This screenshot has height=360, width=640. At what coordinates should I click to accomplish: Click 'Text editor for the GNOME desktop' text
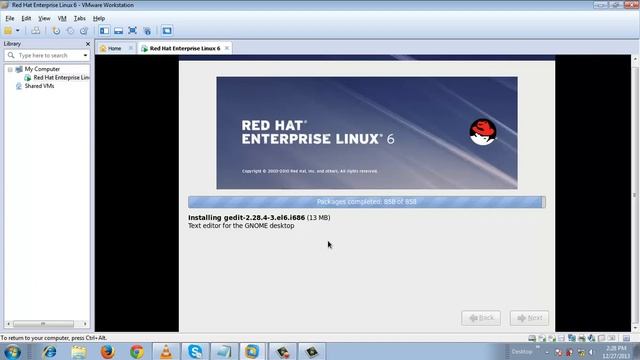pyautogui.click(x=241, y=226)
